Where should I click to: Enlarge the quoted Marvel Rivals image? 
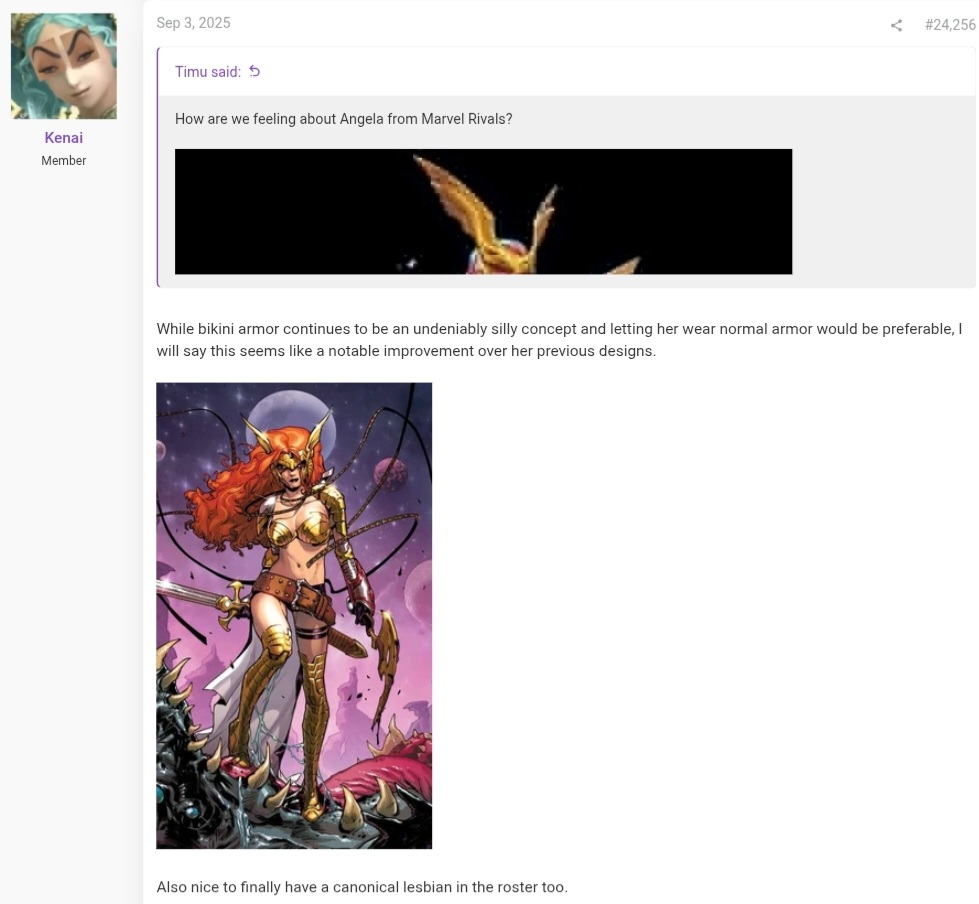[483, 212]
